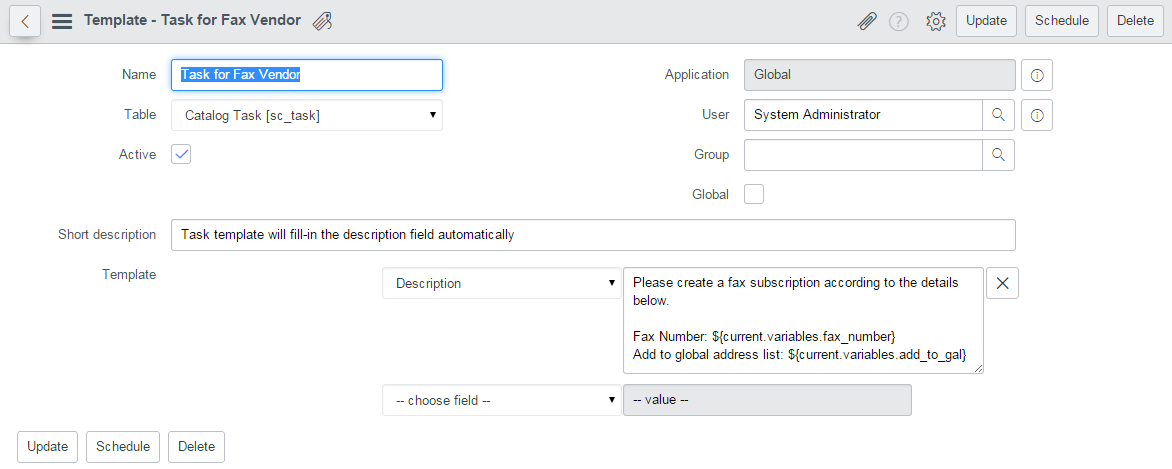
Task: Open the help question mark icon
Action: 898,21
